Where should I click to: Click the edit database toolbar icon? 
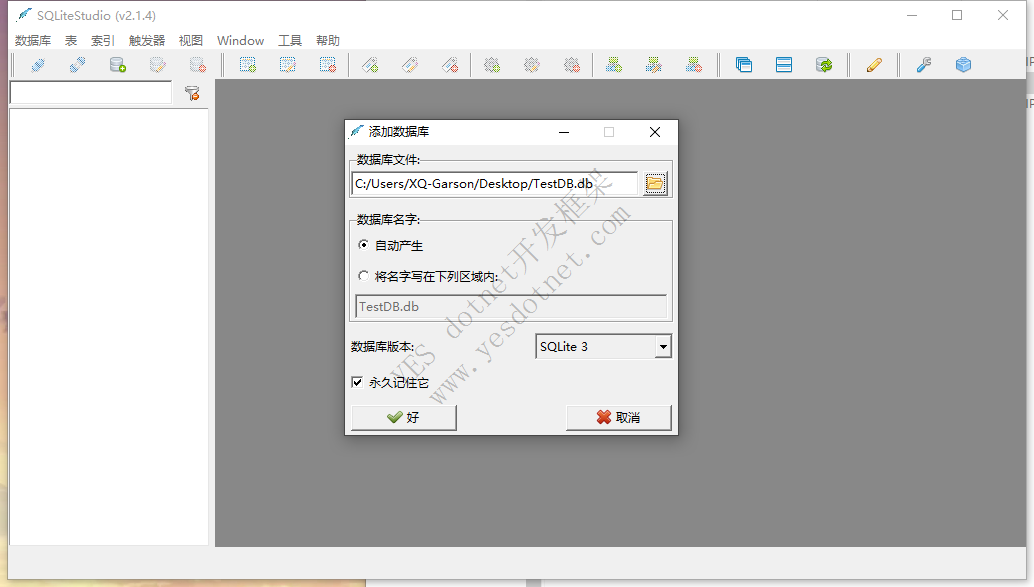click(158, 65)
